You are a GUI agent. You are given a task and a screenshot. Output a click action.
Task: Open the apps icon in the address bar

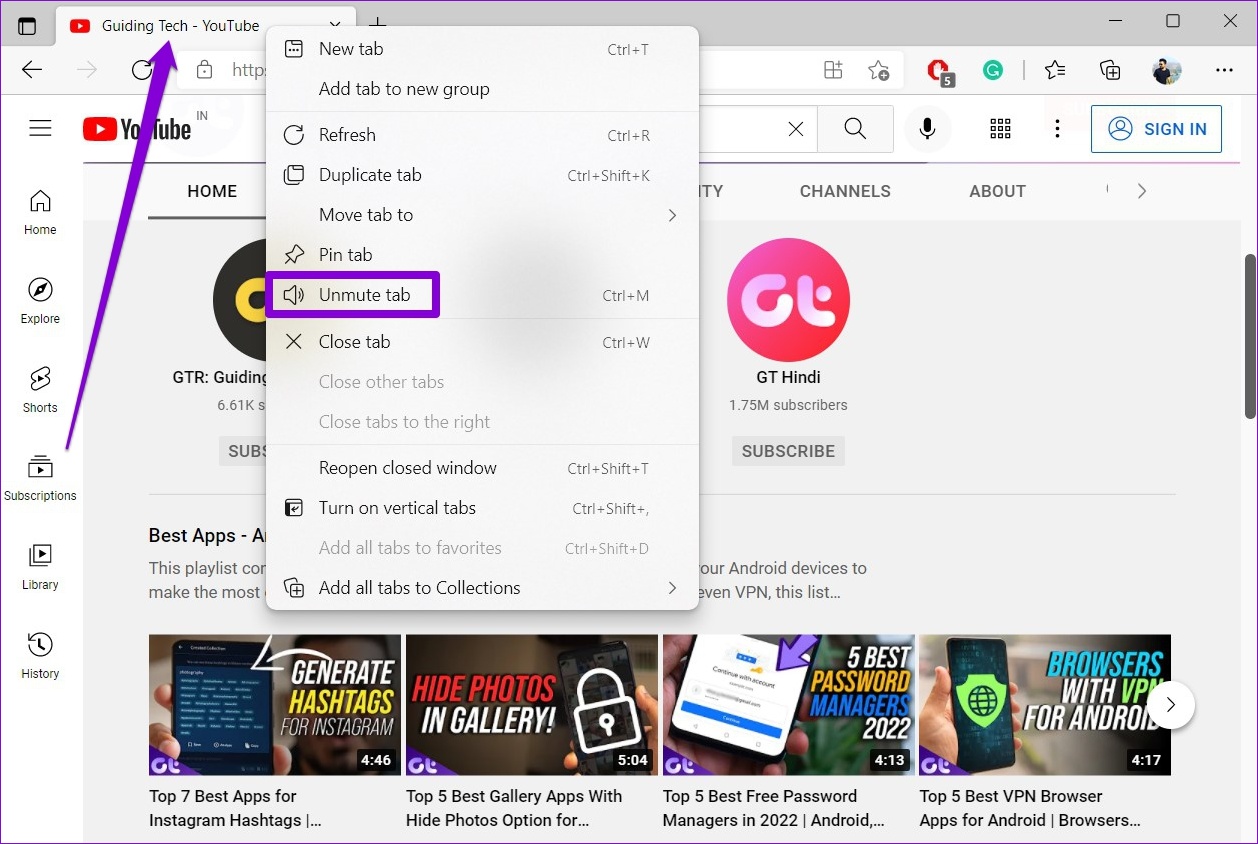[x=833, y=70]
